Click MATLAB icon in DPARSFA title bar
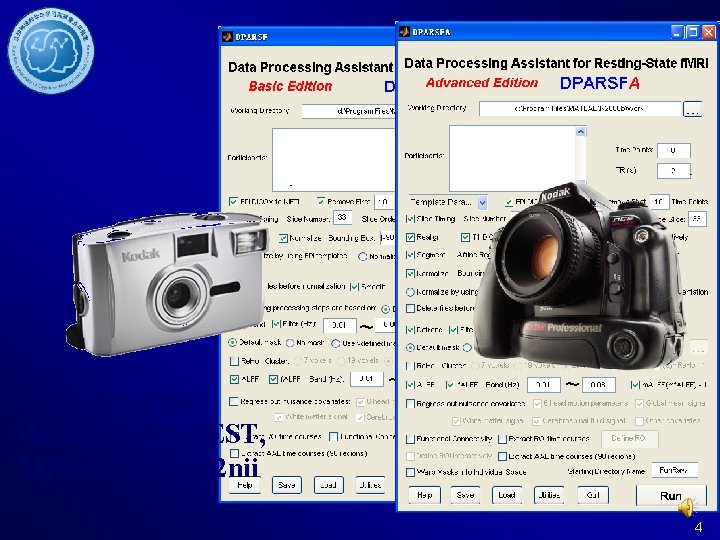Image resolution: width=720 pixels, height=540 pixels. 404,32
